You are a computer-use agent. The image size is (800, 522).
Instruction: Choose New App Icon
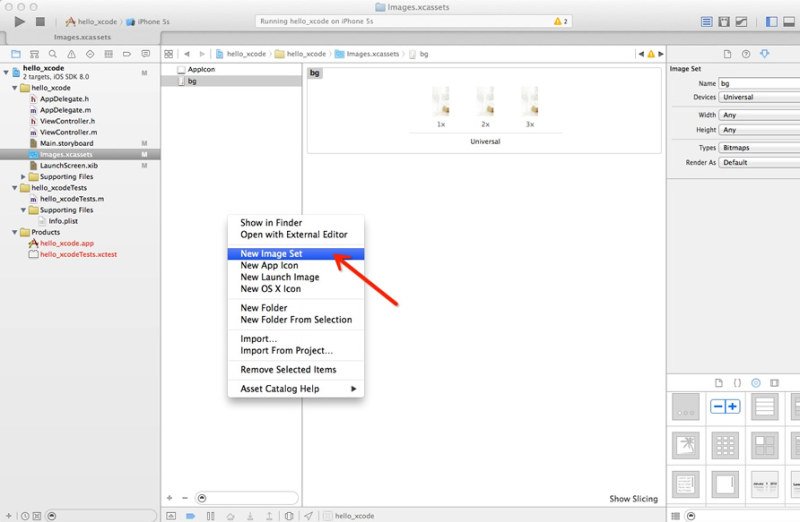[x=295, y=265]
